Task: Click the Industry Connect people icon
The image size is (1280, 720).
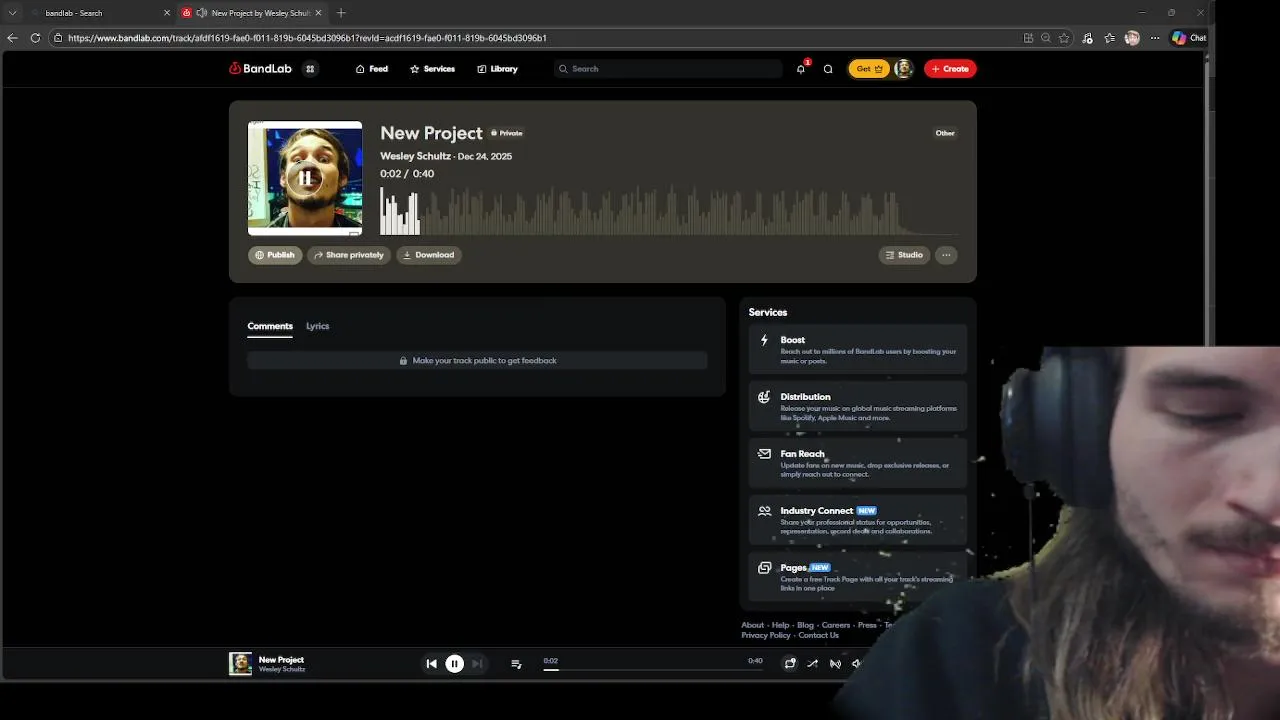Action: pos(764,511)
